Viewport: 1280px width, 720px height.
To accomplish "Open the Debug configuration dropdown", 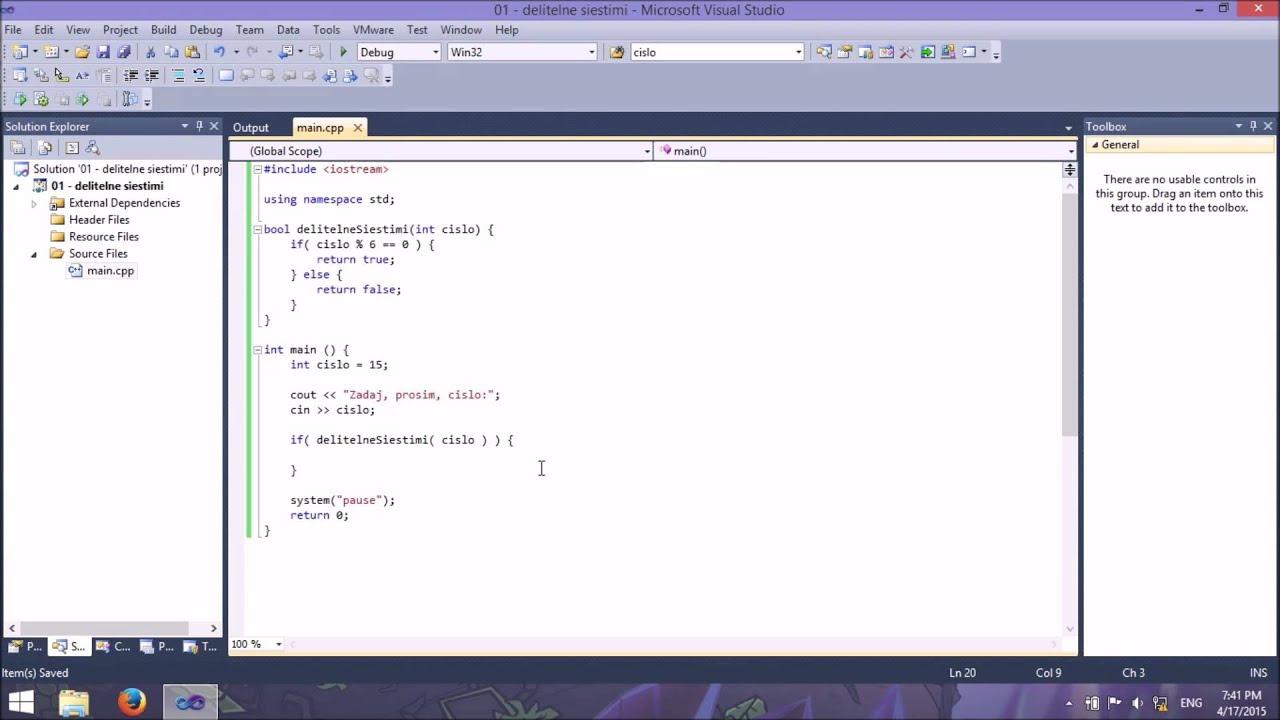I will point(435,52).
